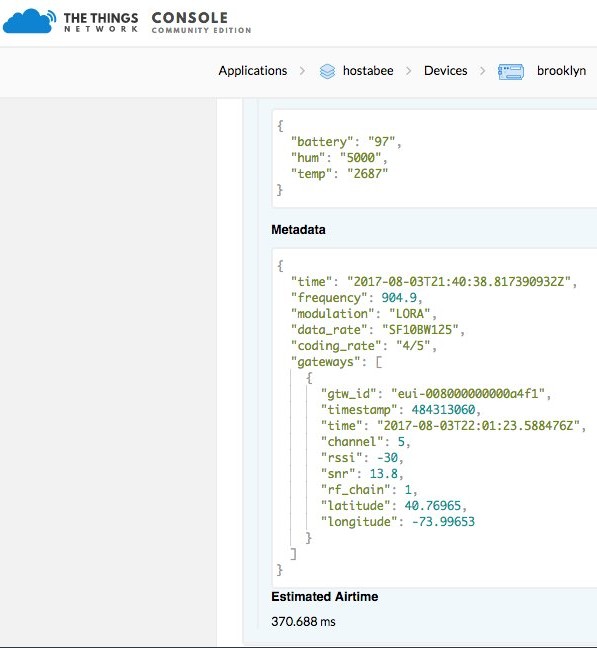Click the CONSOLE Community Edition title

coord(201,22)
